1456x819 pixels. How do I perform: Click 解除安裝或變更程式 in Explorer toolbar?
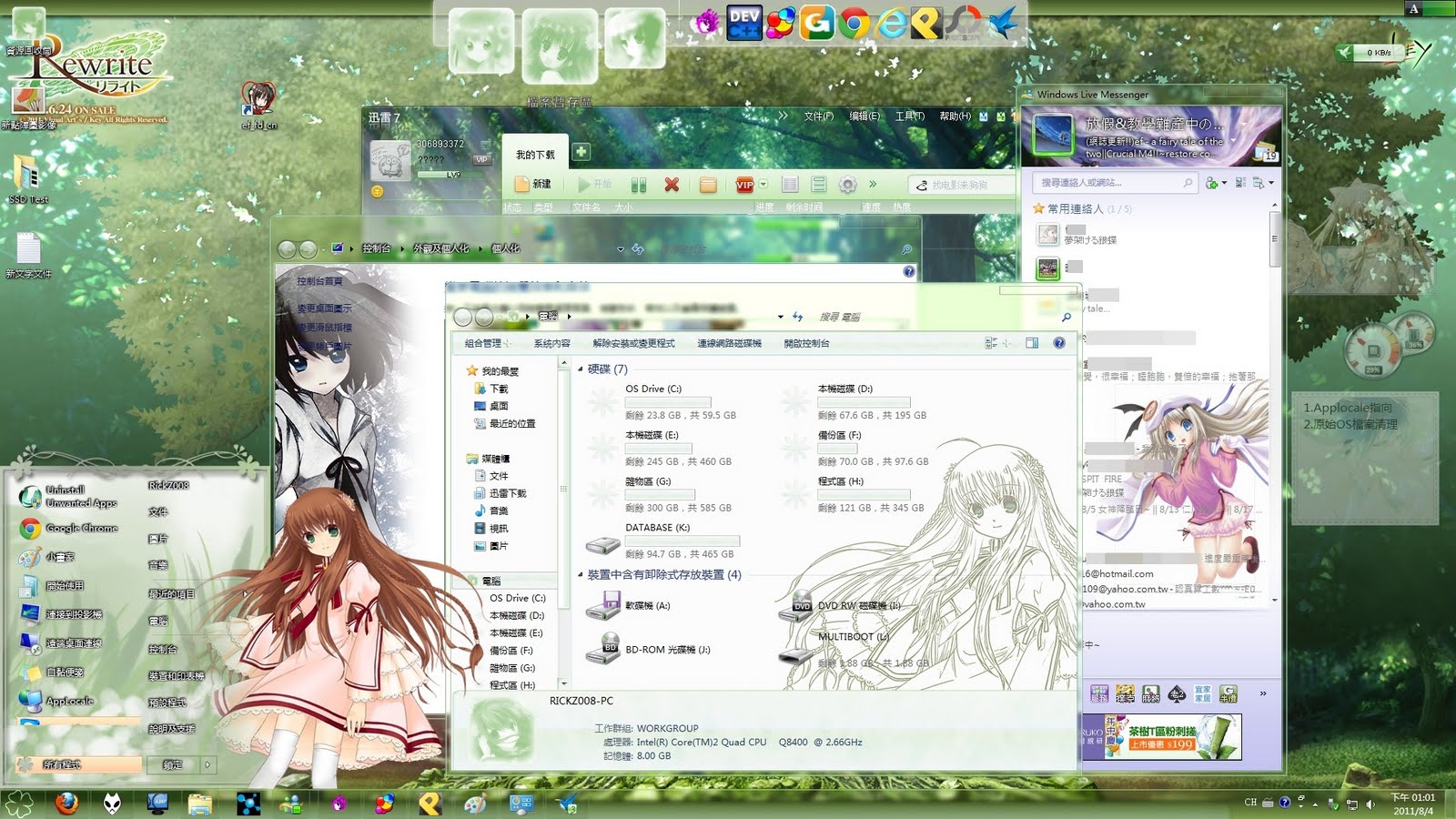point(633,344)
